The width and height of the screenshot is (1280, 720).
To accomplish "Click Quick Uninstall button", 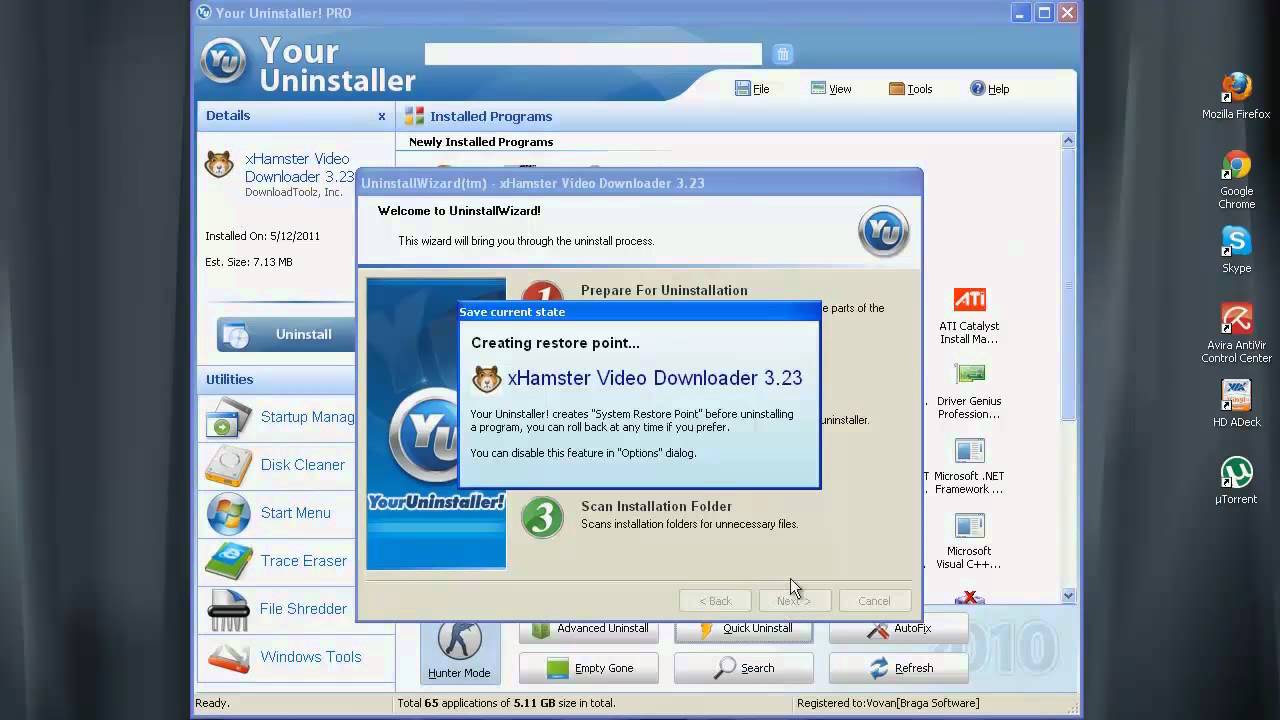I will click(743, 629).
